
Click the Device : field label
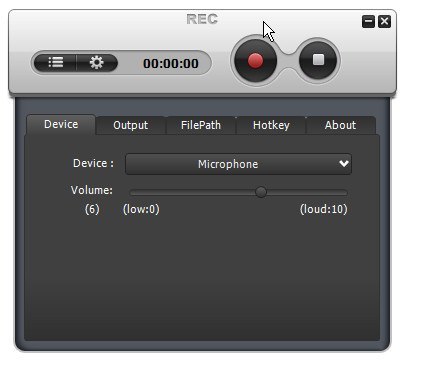(93, 163)
